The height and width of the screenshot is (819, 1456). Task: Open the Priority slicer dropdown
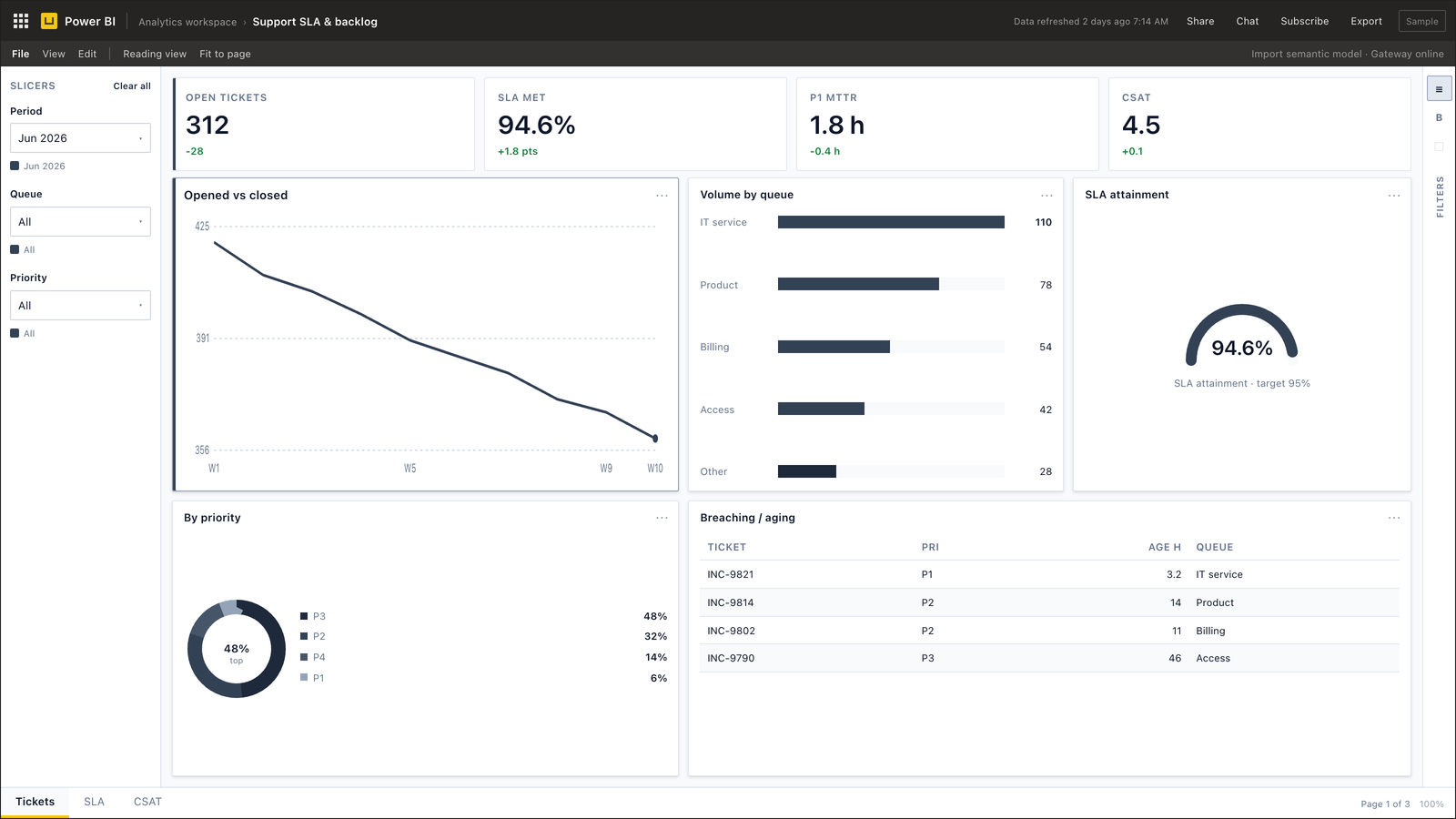(80, 306)
